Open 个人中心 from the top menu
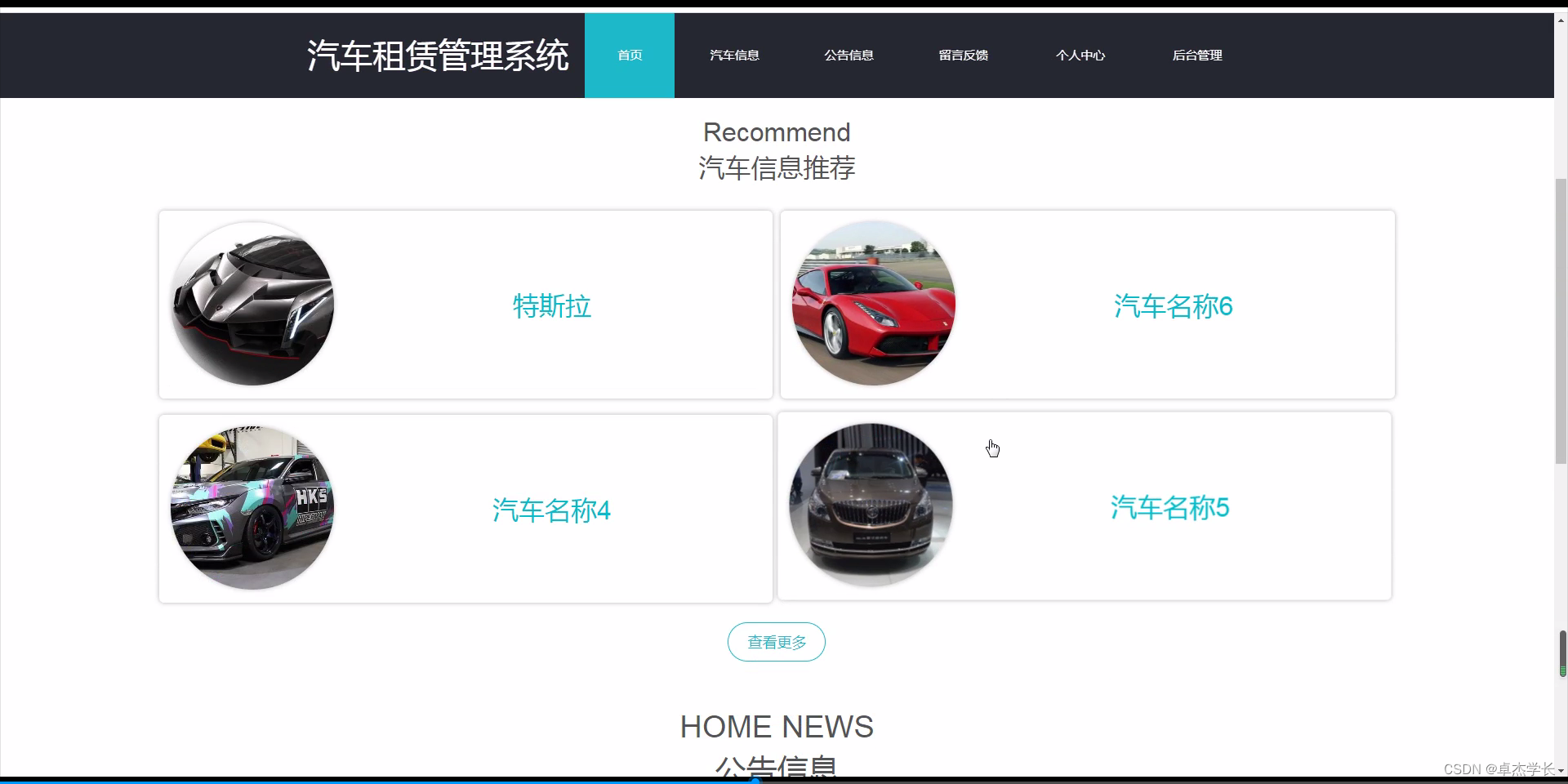 pos(1080,56)
